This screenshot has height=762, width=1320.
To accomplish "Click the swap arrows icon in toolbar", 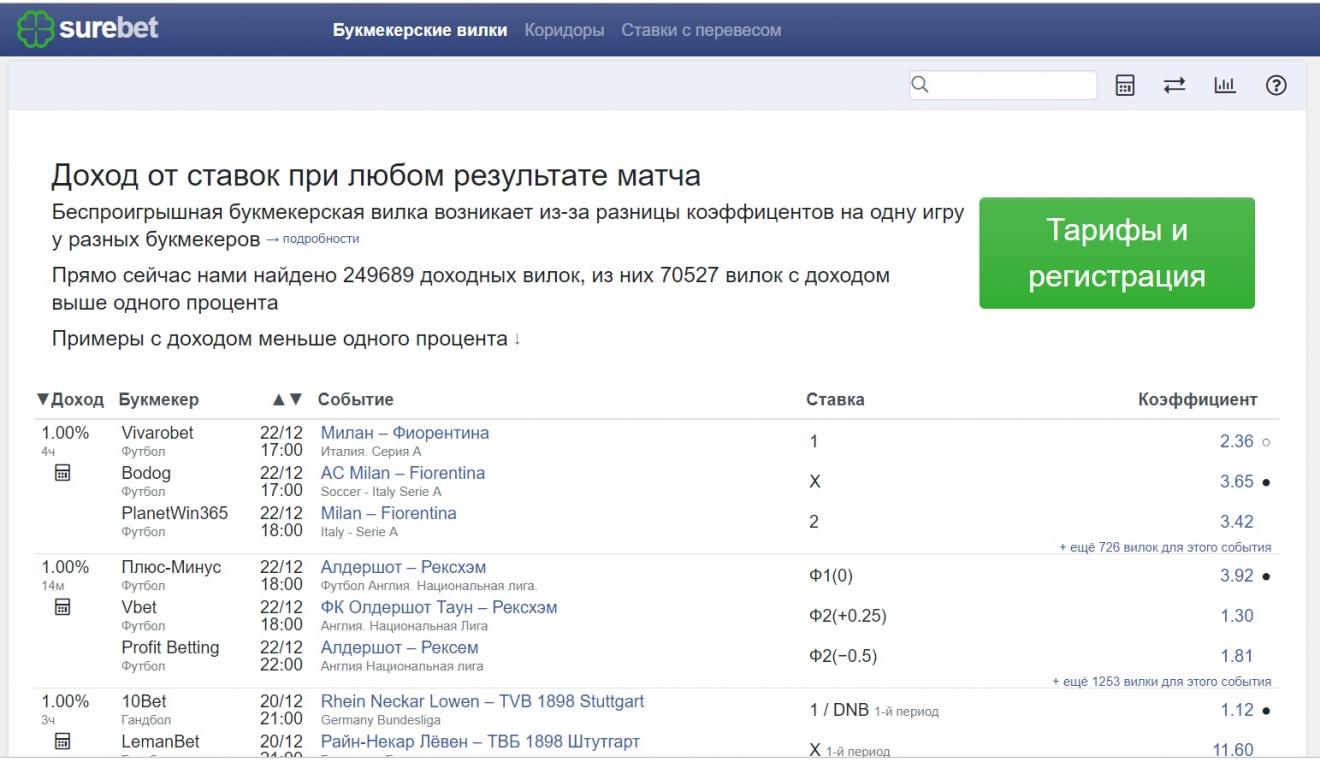I will (1174, 87).
